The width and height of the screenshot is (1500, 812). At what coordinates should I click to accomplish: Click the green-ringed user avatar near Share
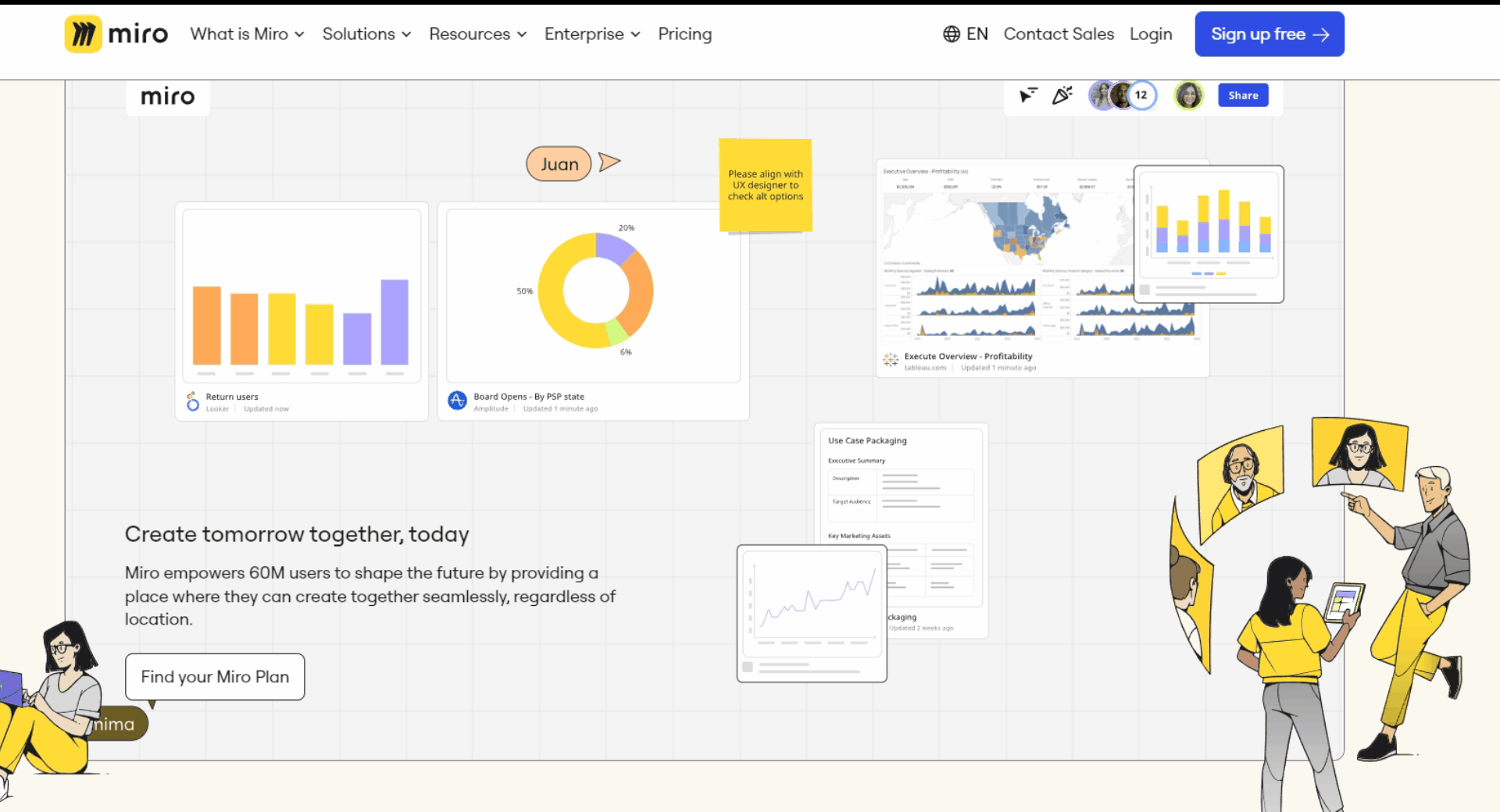pyautogui.click(x=1188, y=95)
